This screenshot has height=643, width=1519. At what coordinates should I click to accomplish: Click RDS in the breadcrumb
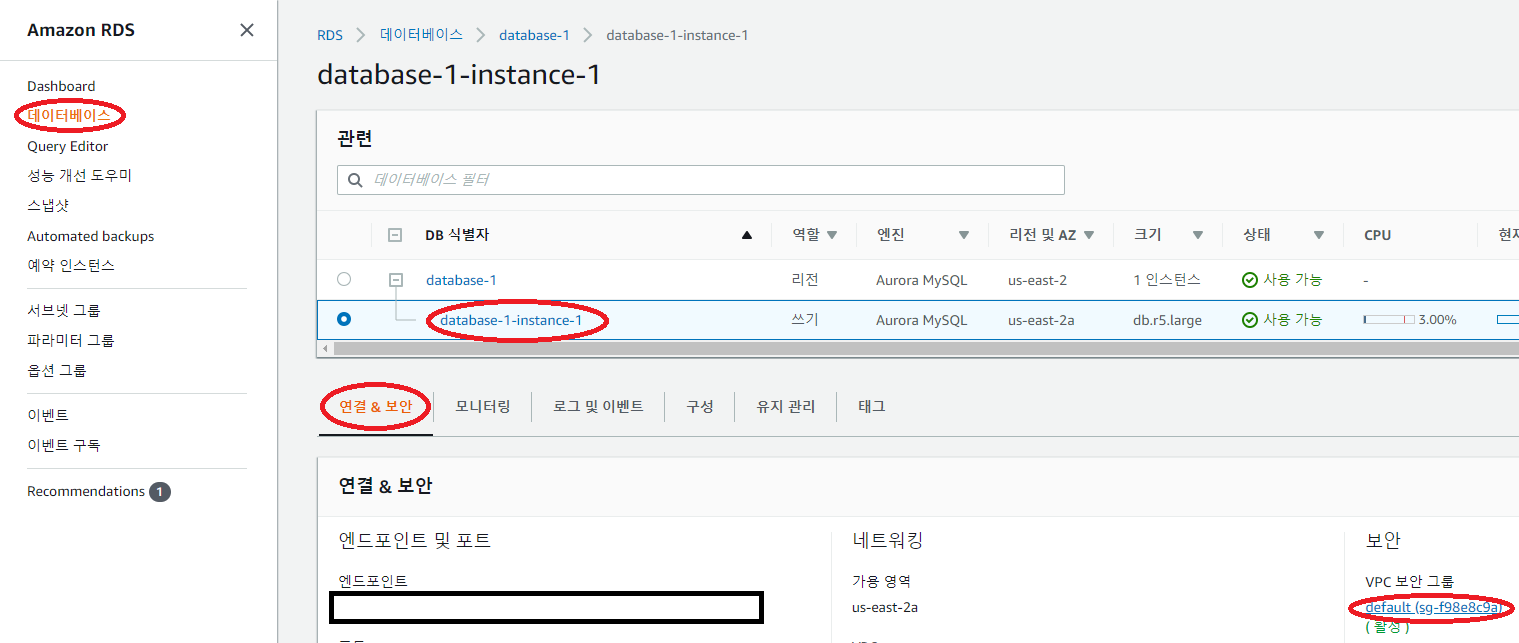pyautogui.click(x=329, y=35)
